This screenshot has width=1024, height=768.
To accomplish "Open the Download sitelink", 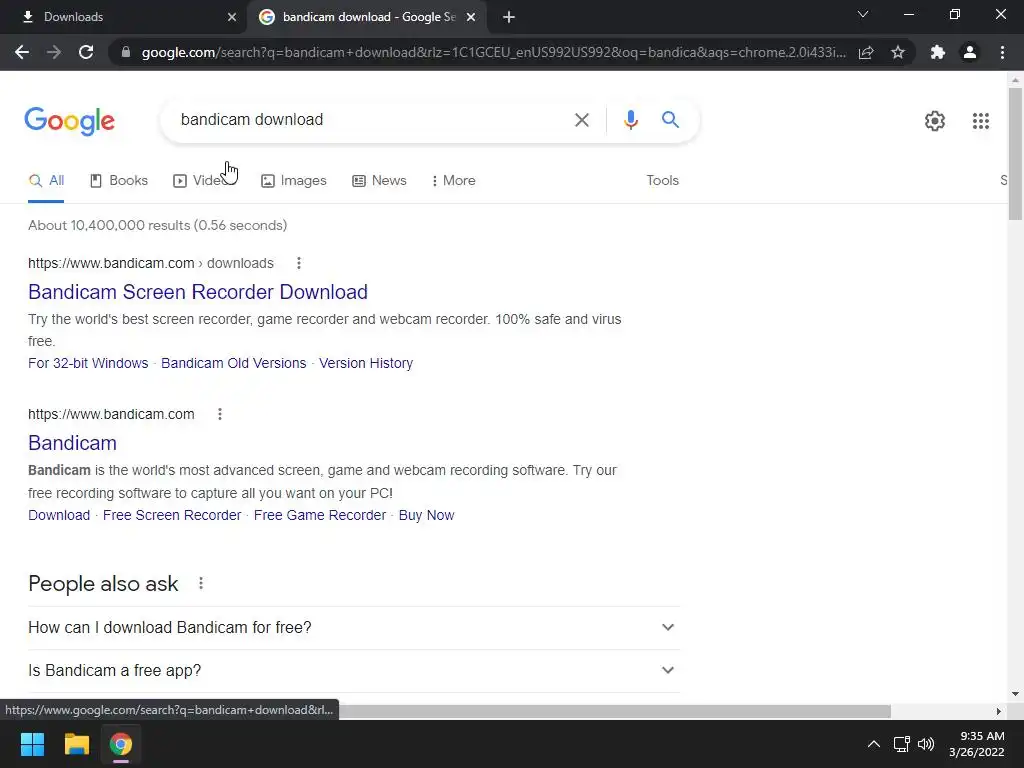I will 59,515.
